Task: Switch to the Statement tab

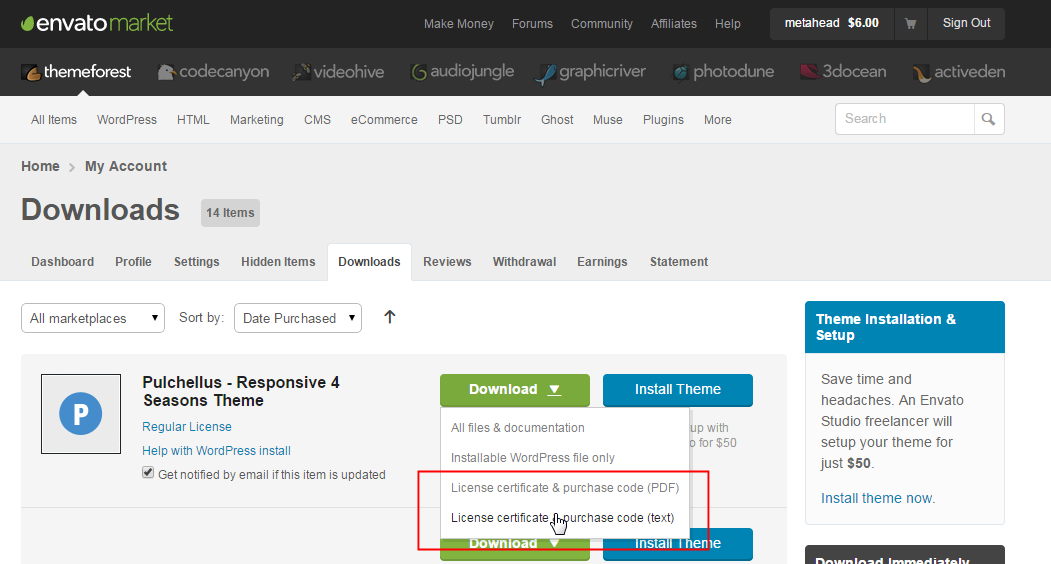Action: pos(678,262)
